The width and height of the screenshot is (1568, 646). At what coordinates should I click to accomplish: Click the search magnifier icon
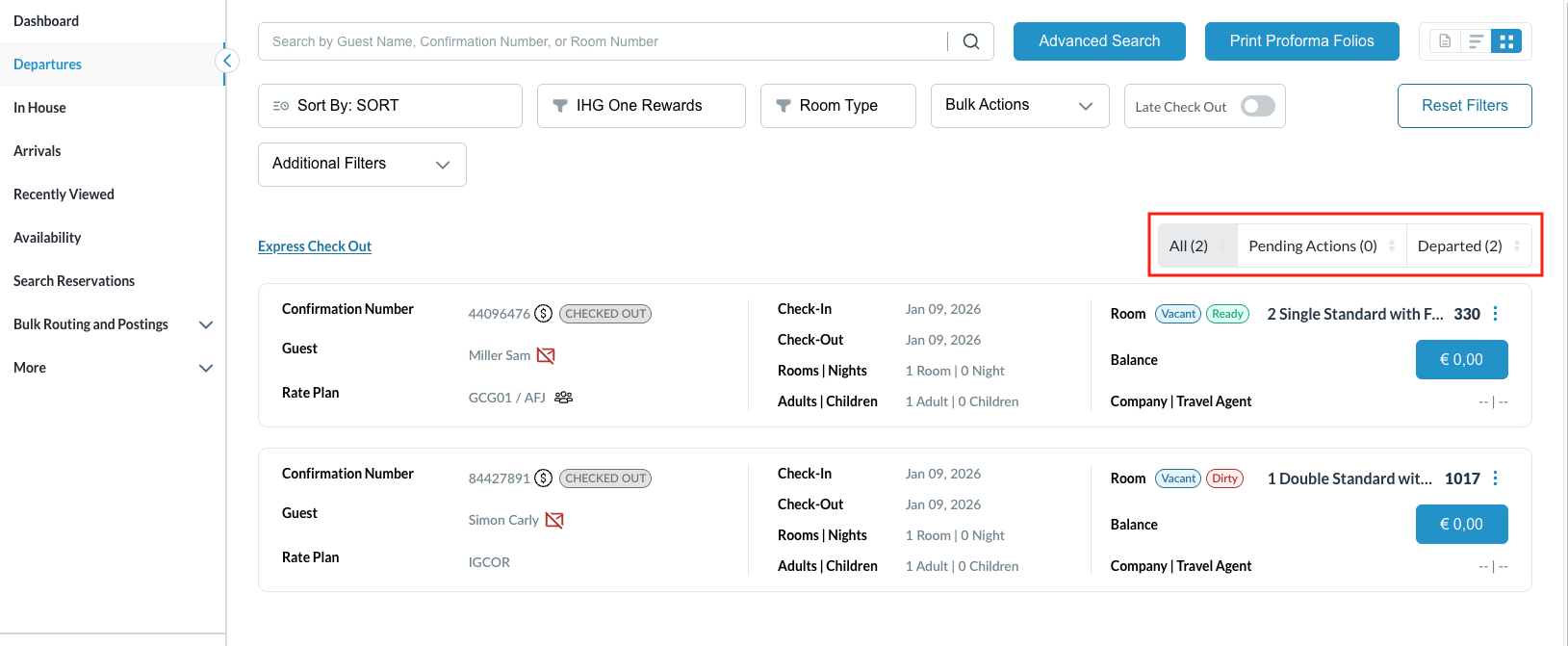click(x=971, y=41)
